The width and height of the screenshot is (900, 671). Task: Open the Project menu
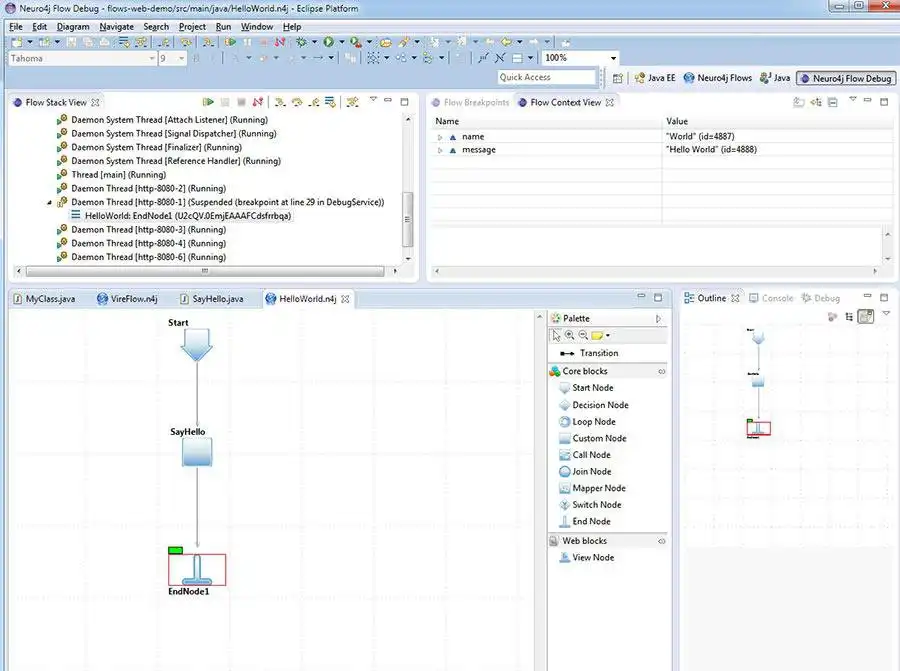[192, 26]
